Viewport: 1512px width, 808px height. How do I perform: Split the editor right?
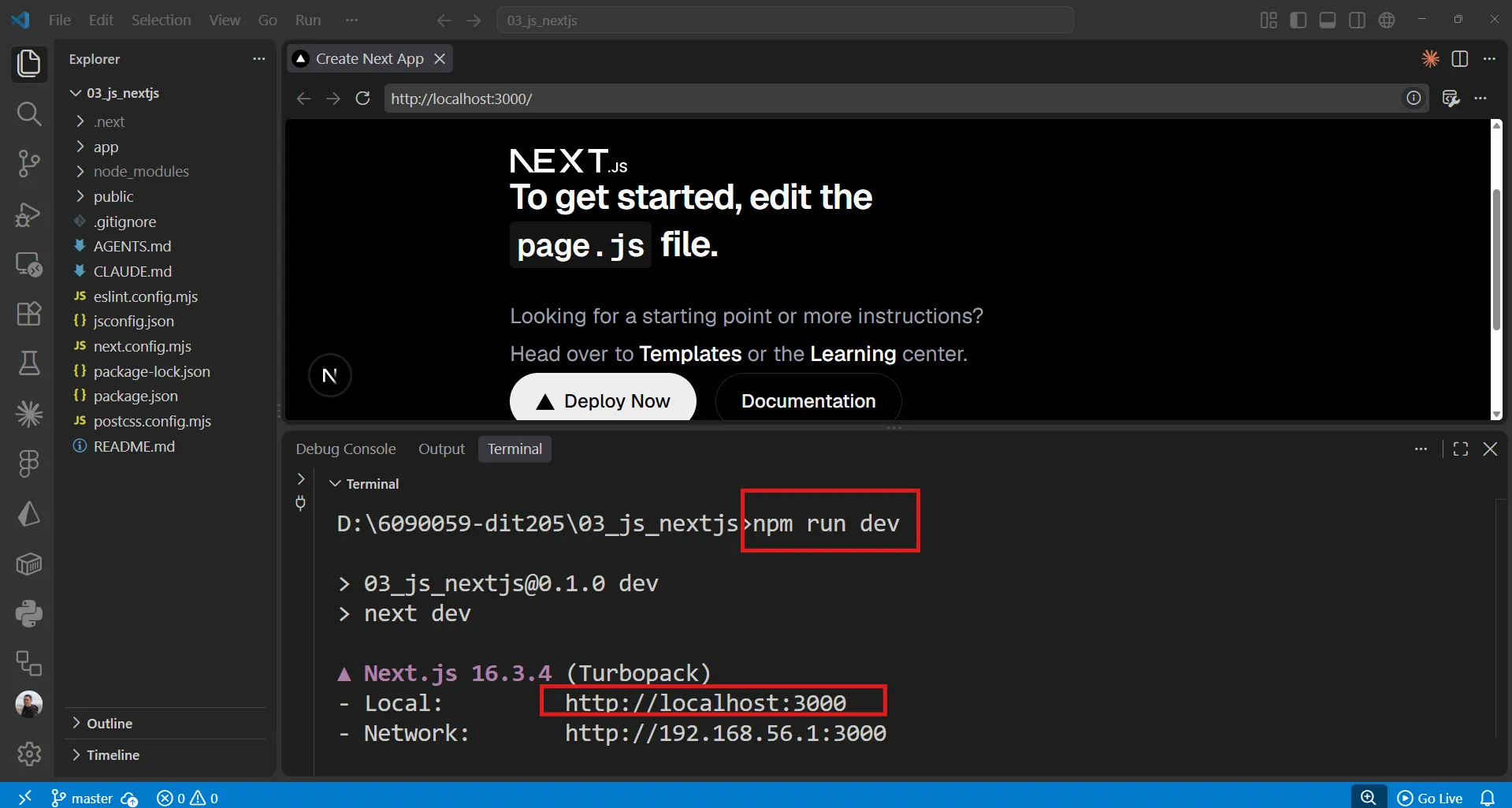tap(1460, 58)
